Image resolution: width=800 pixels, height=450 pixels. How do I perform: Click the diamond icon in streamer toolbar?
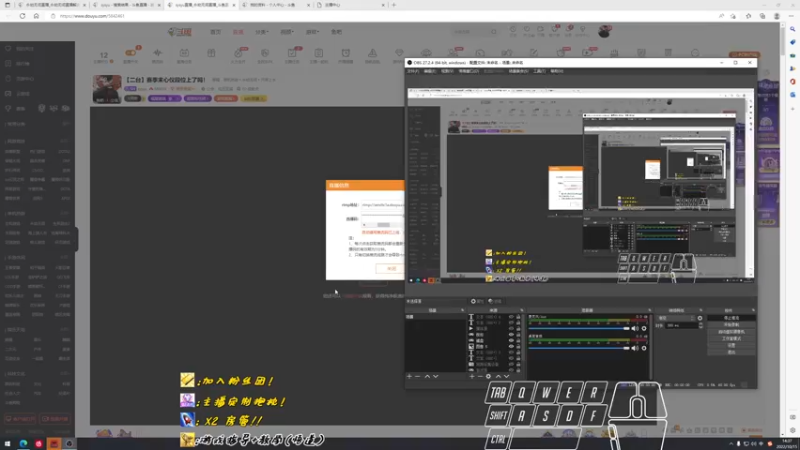pyautogui.click(x=399, y=53)
